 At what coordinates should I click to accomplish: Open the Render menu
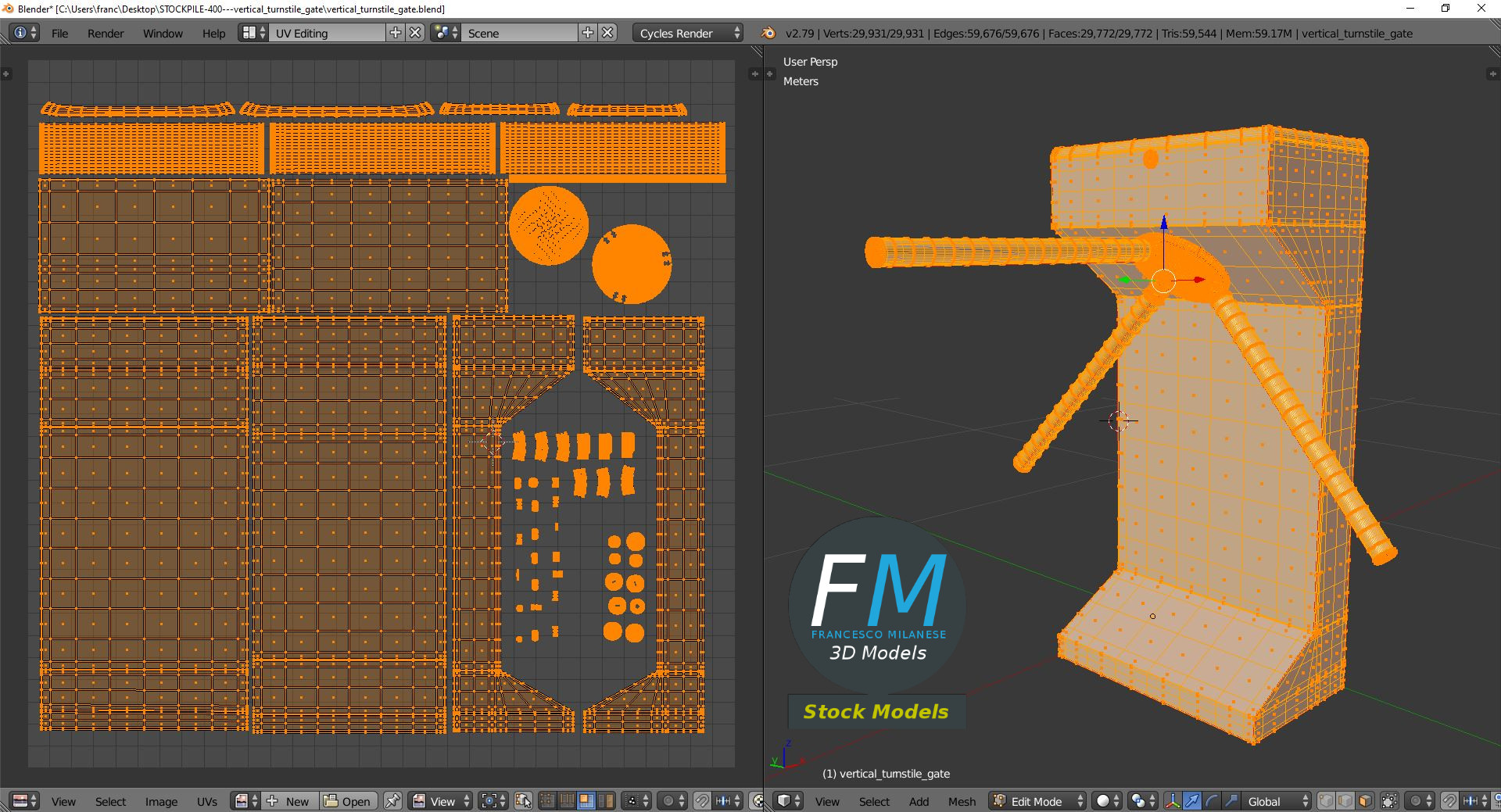click(106, 34)
